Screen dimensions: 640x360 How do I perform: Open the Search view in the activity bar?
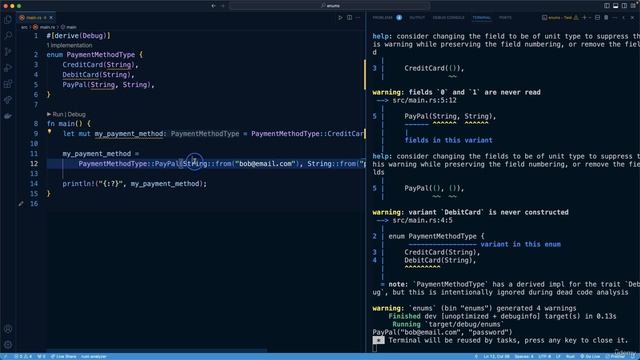click(8, 36)
